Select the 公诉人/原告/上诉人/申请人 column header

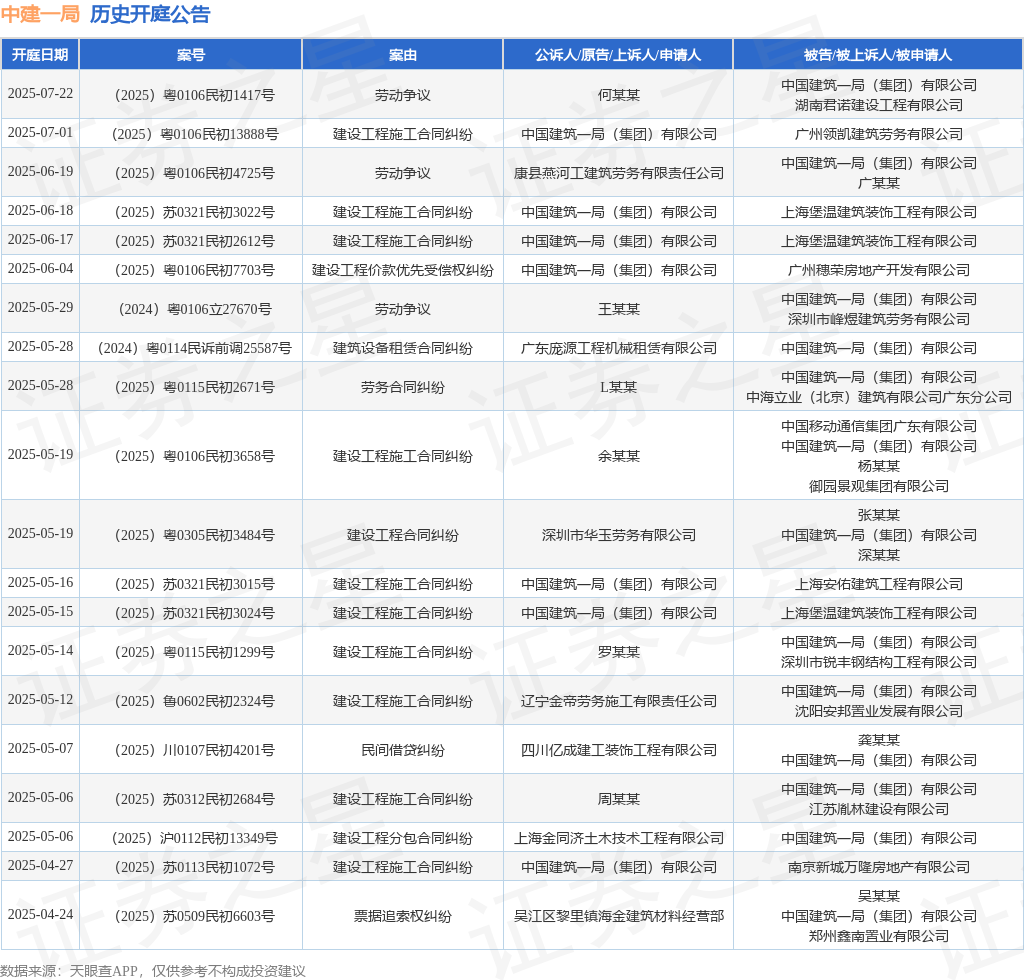coord(618,55)
